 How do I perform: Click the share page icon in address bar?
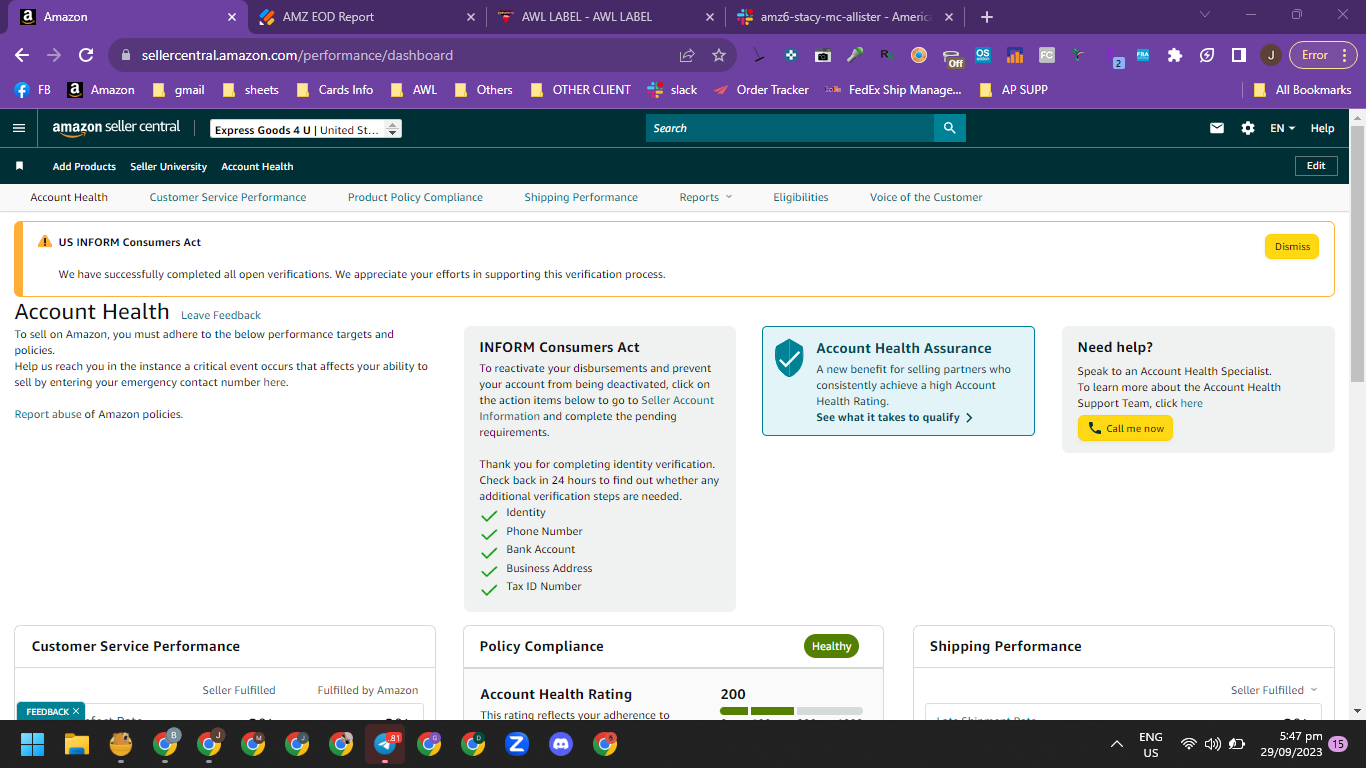(687, 55)
